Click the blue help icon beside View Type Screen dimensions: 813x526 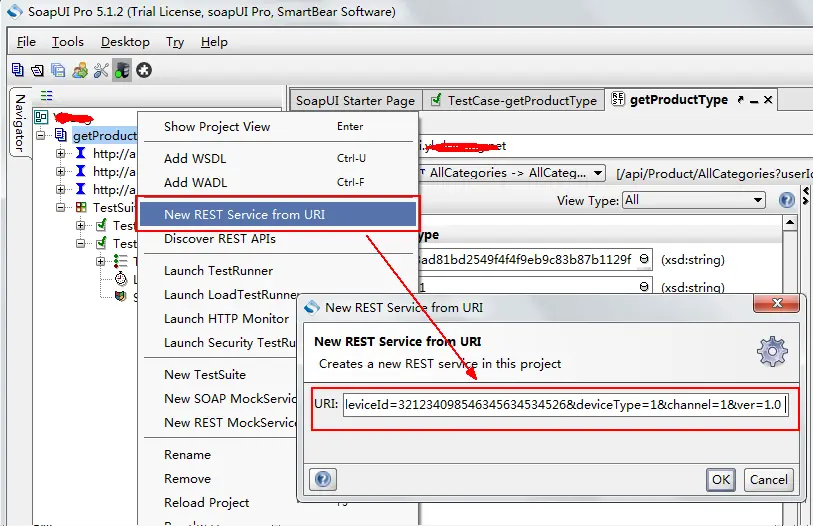[x=787, y=200]
